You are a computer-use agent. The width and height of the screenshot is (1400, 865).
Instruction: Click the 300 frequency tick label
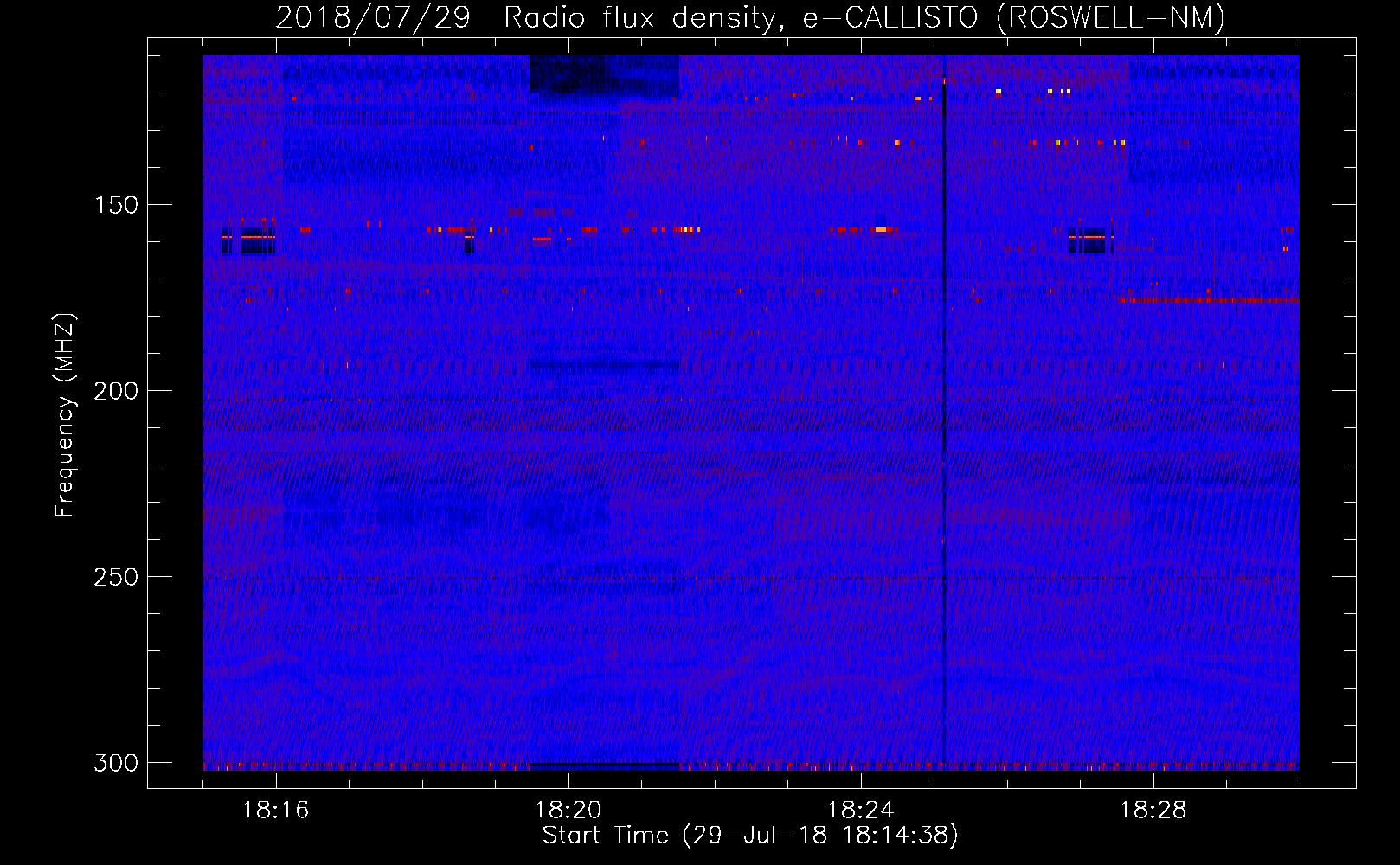click(116, 763)
